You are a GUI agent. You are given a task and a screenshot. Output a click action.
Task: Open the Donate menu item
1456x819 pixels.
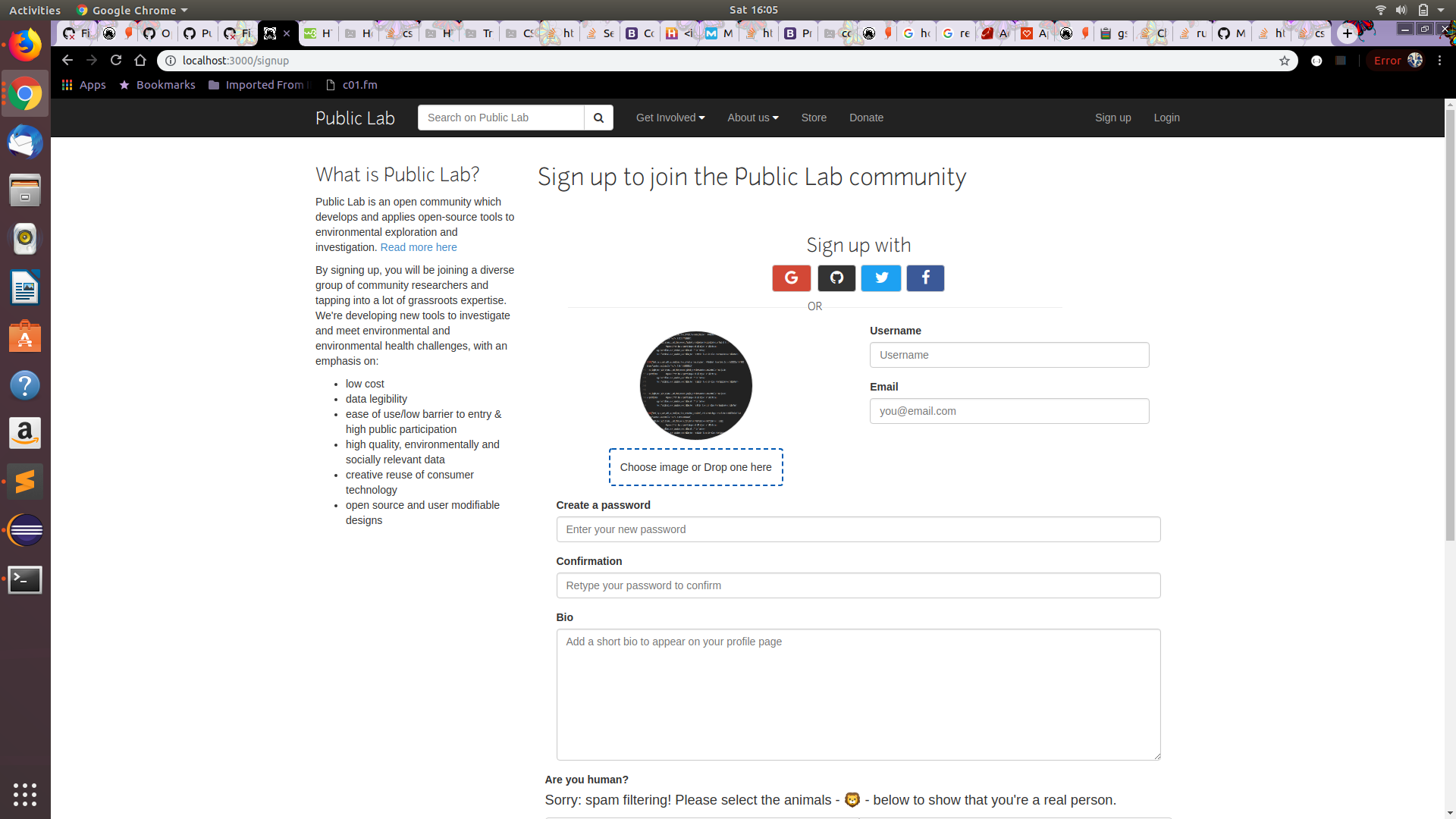pyautogui.click(x=866, y=118)
